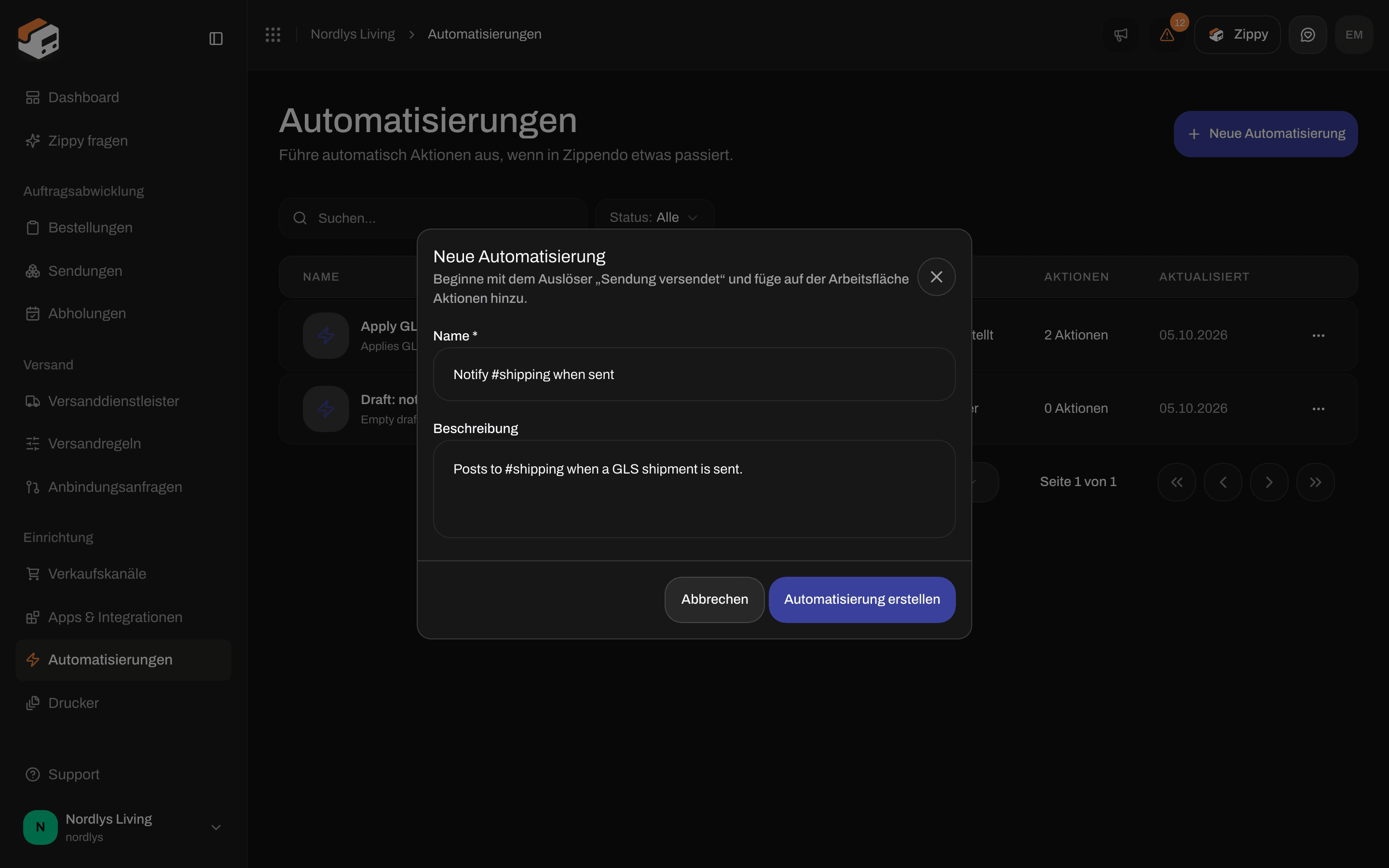Collapse the sidebar with the panel icon

[216, 39]
